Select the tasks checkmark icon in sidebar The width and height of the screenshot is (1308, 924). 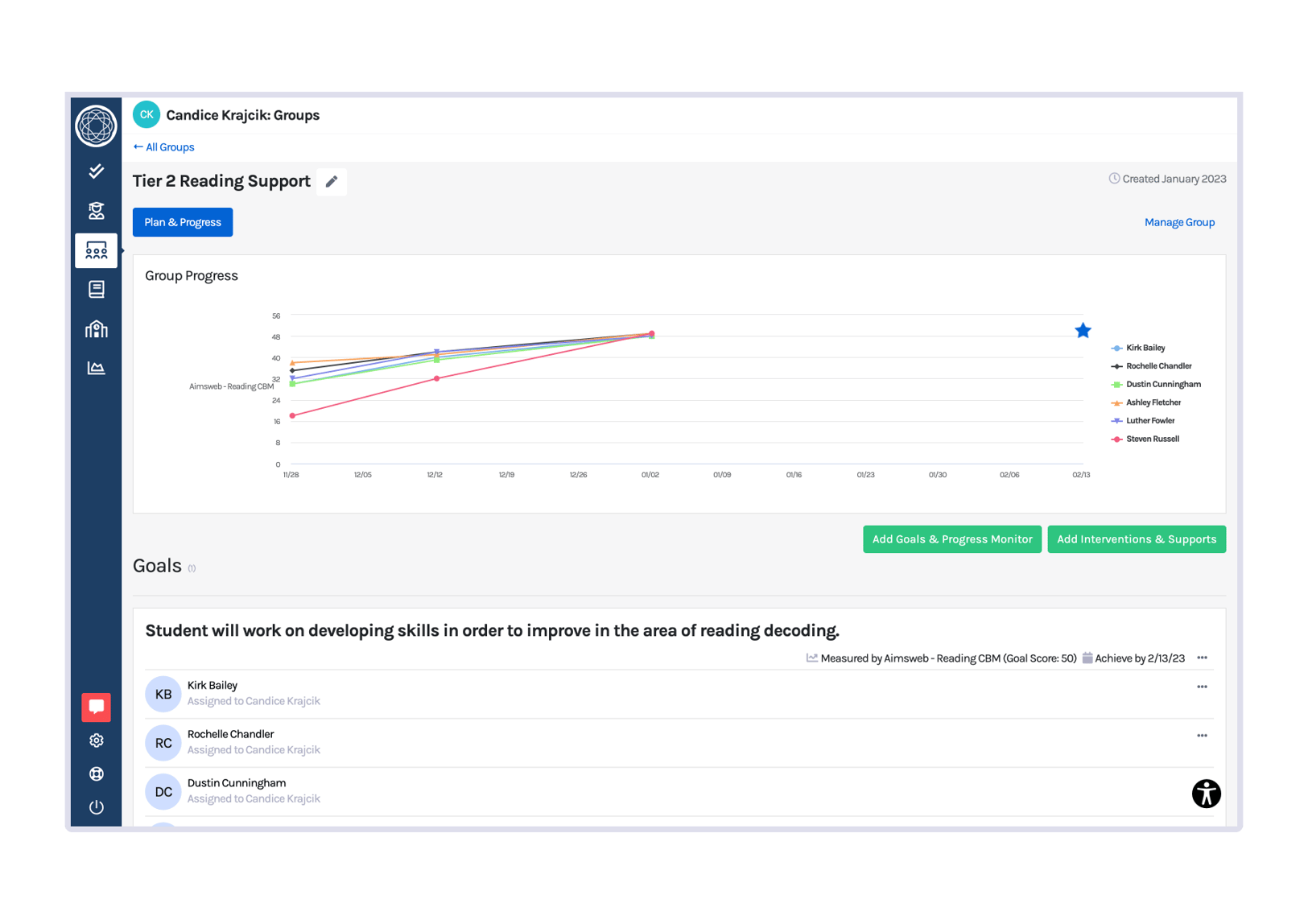pyautogui.click(x=96, y=171)
